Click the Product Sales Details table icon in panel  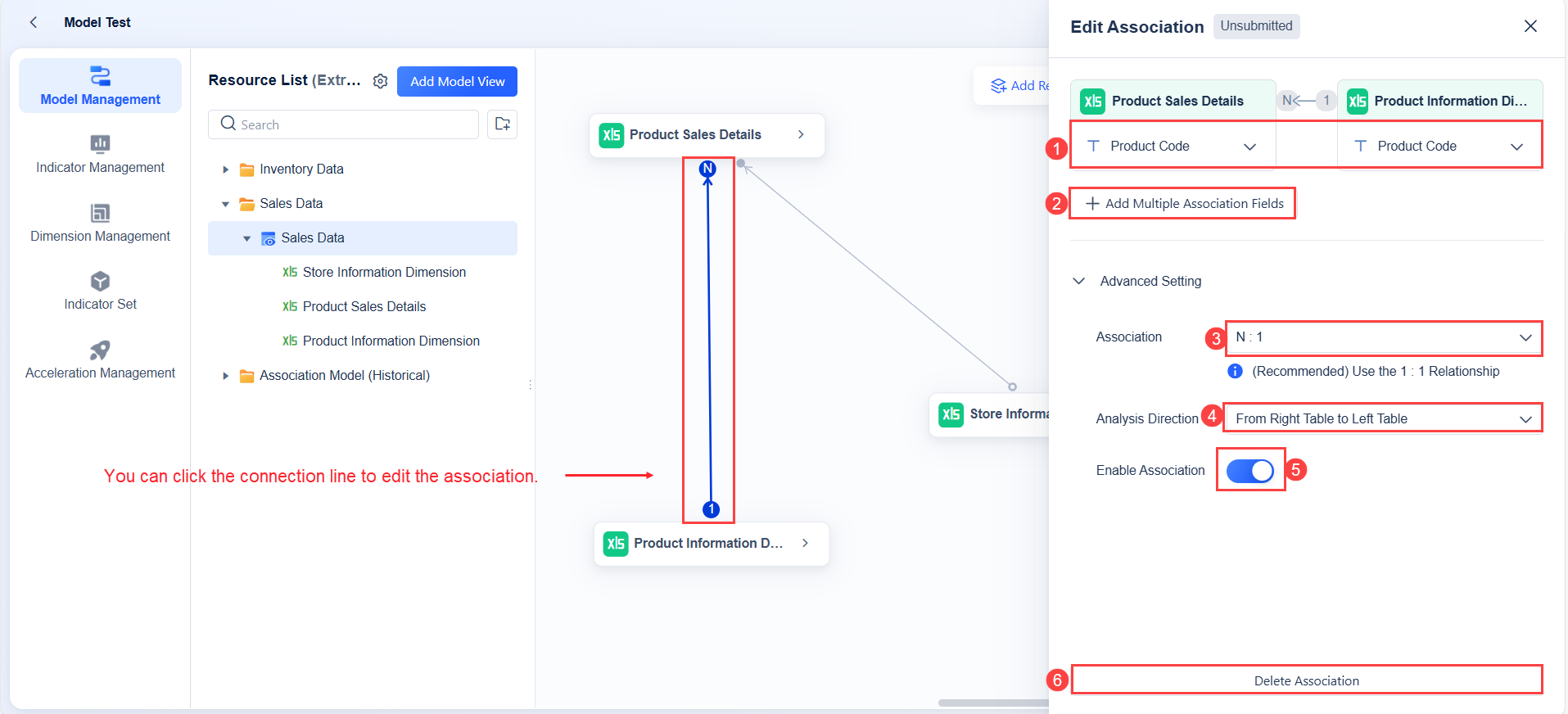pos(1093,101)
